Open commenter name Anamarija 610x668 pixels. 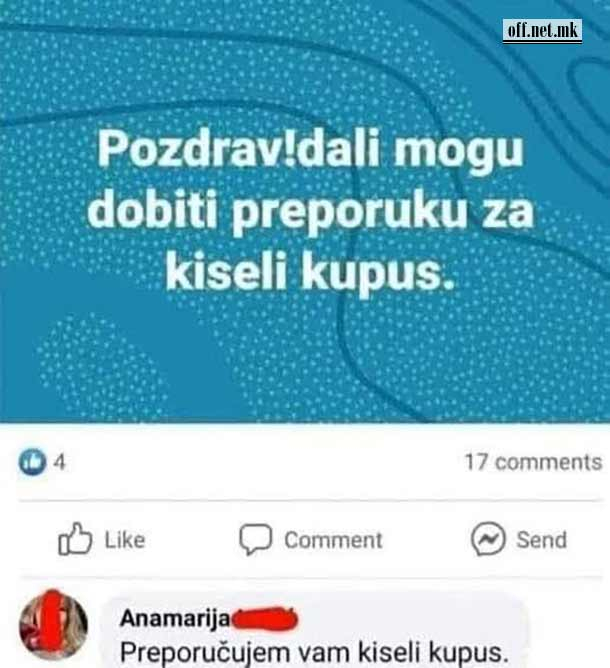click(175, 618)
